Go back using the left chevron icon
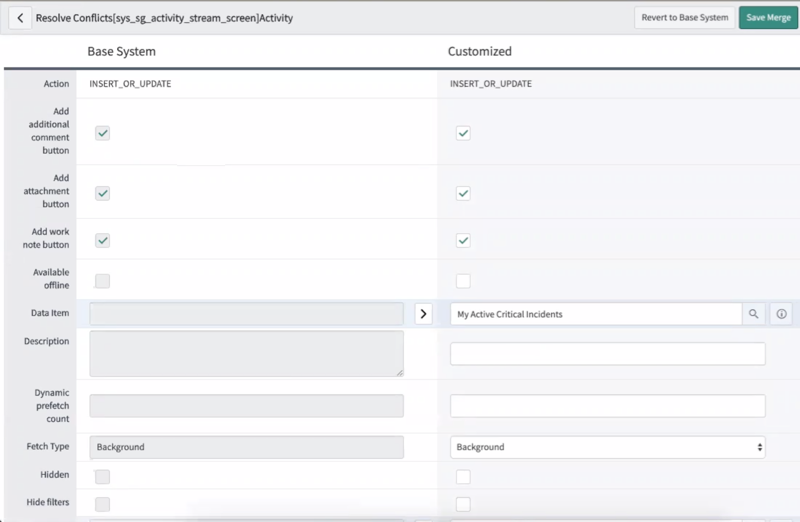Image resolution: width=800 pixels, height=522 pixels. pos(20,18)
